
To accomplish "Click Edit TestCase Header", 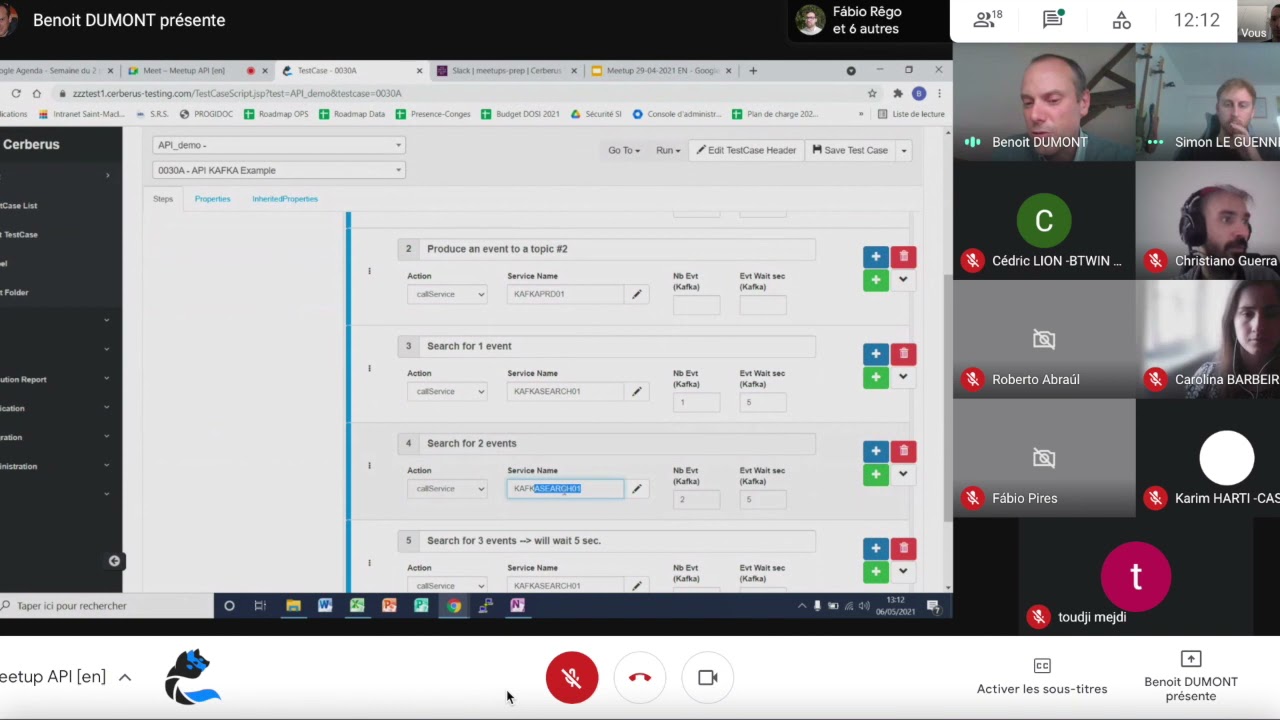I will [x=746, y=150].
